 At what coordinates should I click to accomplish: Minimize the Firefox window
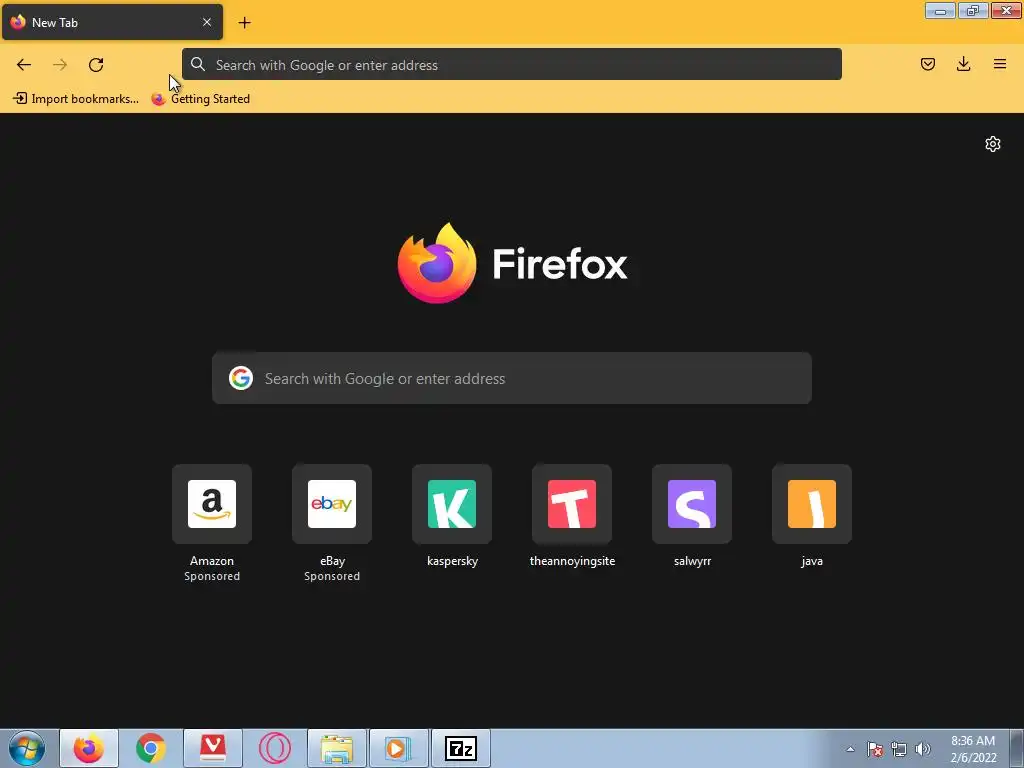pyautogui.click(x=940, y=11)
